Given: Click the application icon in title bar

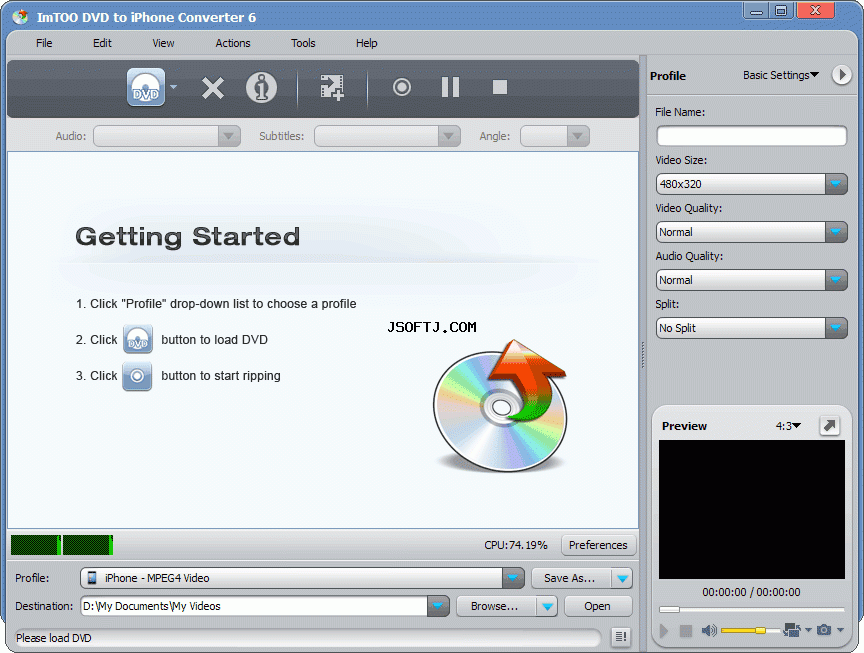Looking at the screenshot, I should point(21,17).
